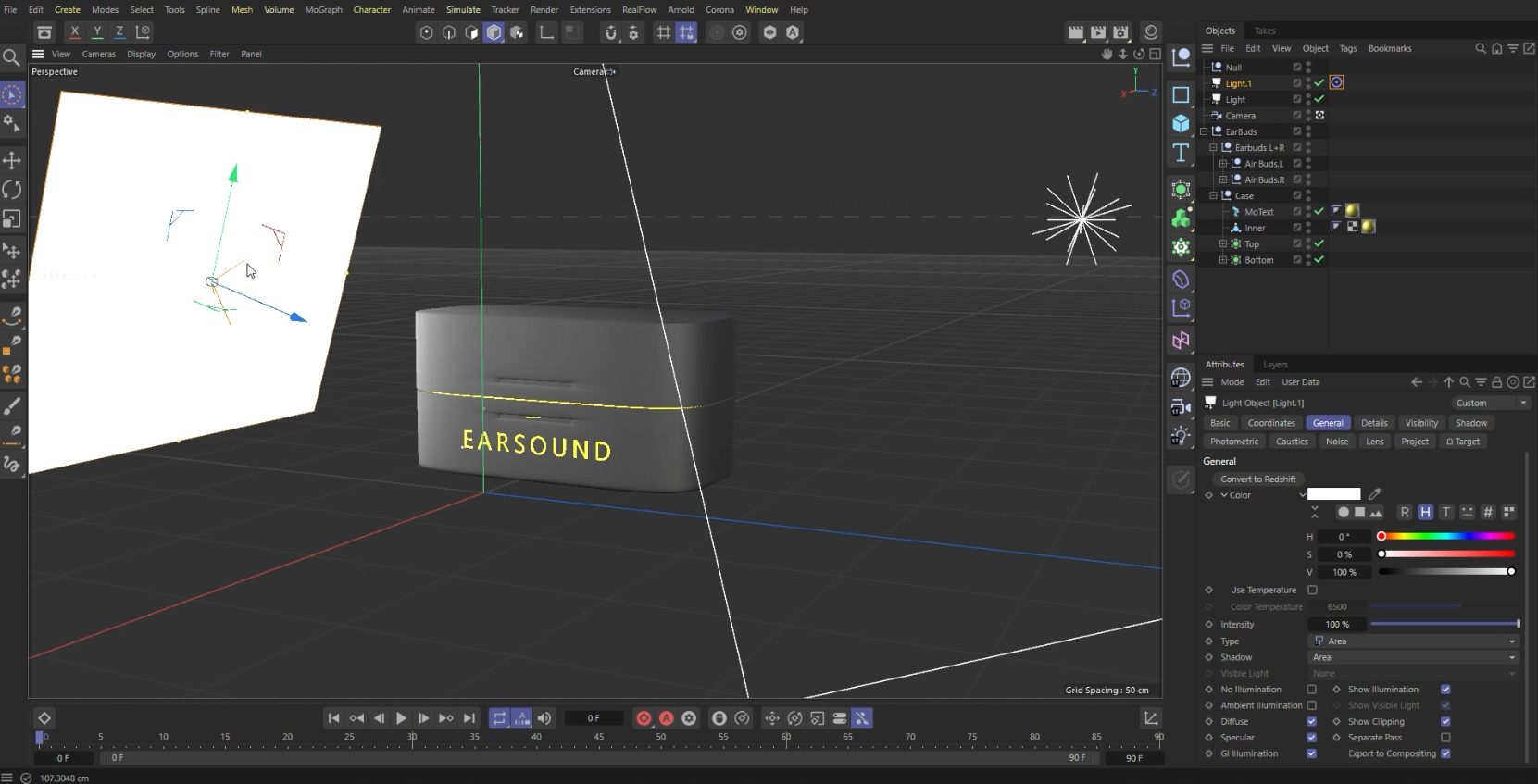The height and width of the screenshot is (784, 1538).
Task: Record active objects keyframe
Action: pyautogui.click(x=644, y=718)
